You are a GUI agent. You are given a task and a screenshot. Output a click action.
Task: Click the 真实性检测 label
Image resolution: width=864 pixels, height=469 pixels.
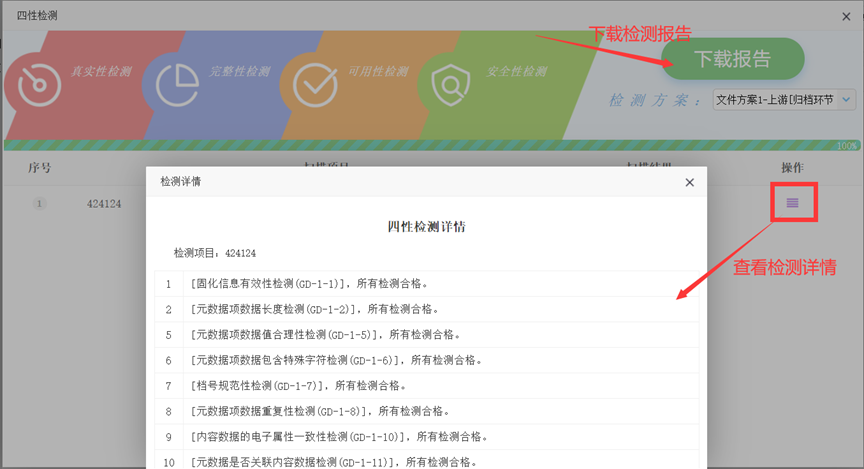click(x=101, y=72)
